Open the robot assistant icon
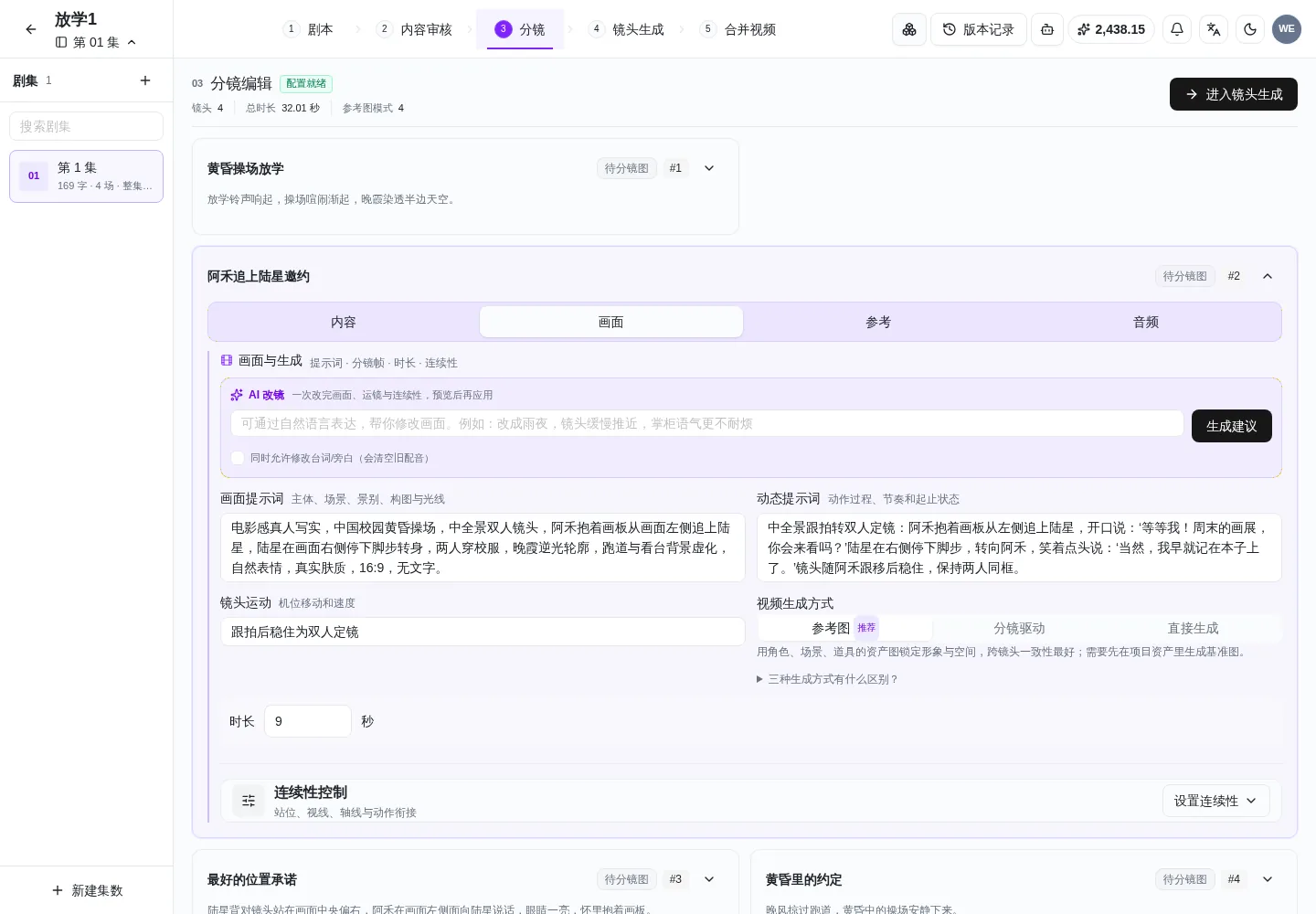1316x914 pixels. 1047,29
